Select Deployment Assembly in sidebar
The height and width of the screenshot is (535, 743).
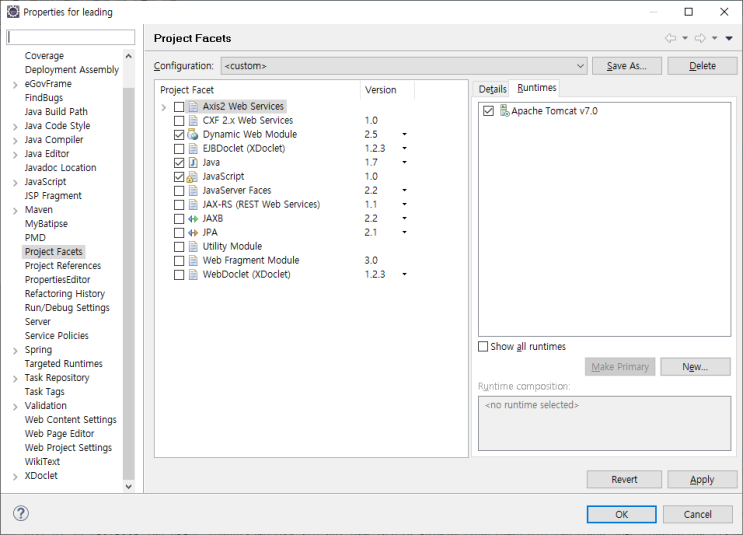coord(72,70)
